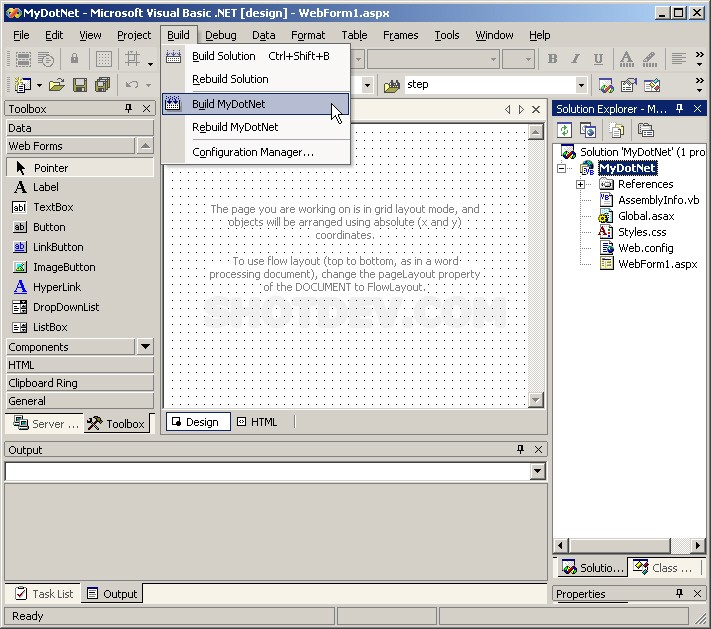Viewport: 711px width, 629px height.
Task: Click Properties icon in Solution Explorer toolbar
Action: (x=645, y=131)
